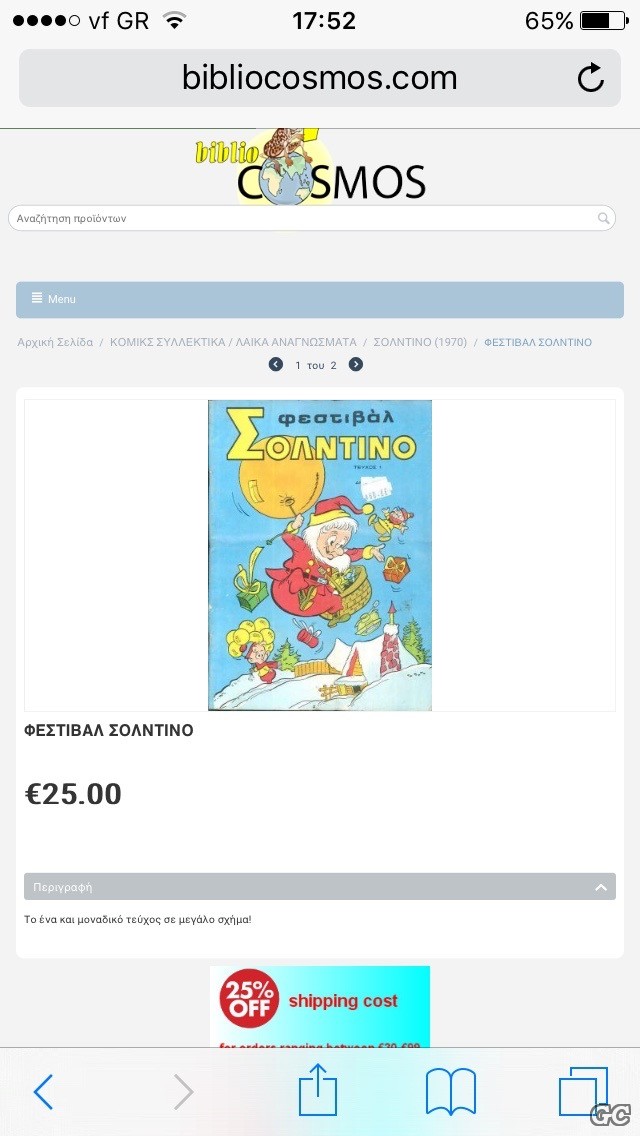This screenshot has height=1136, width=640.
Task: Tap the bibliocosmos logo
Action: click(310, 167)
